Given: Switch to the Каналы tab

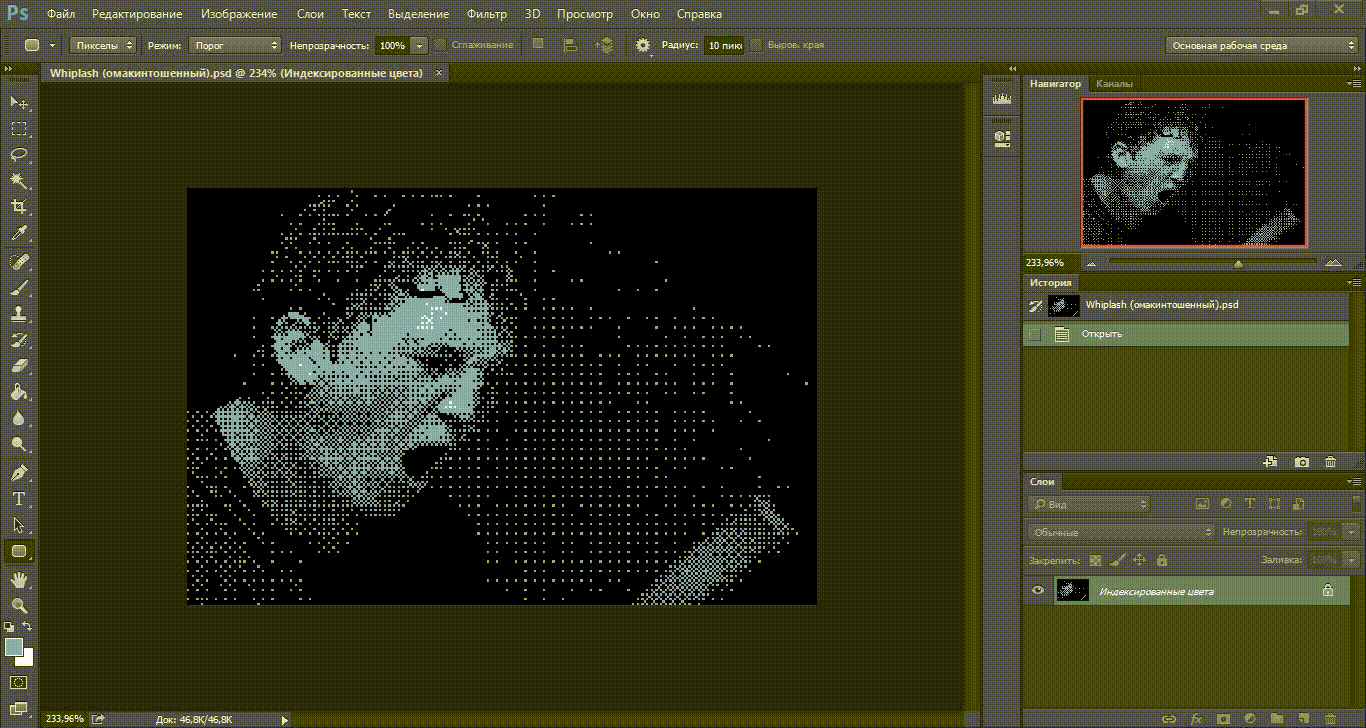Looking at the screenshot, I should tap(1114, 84).
